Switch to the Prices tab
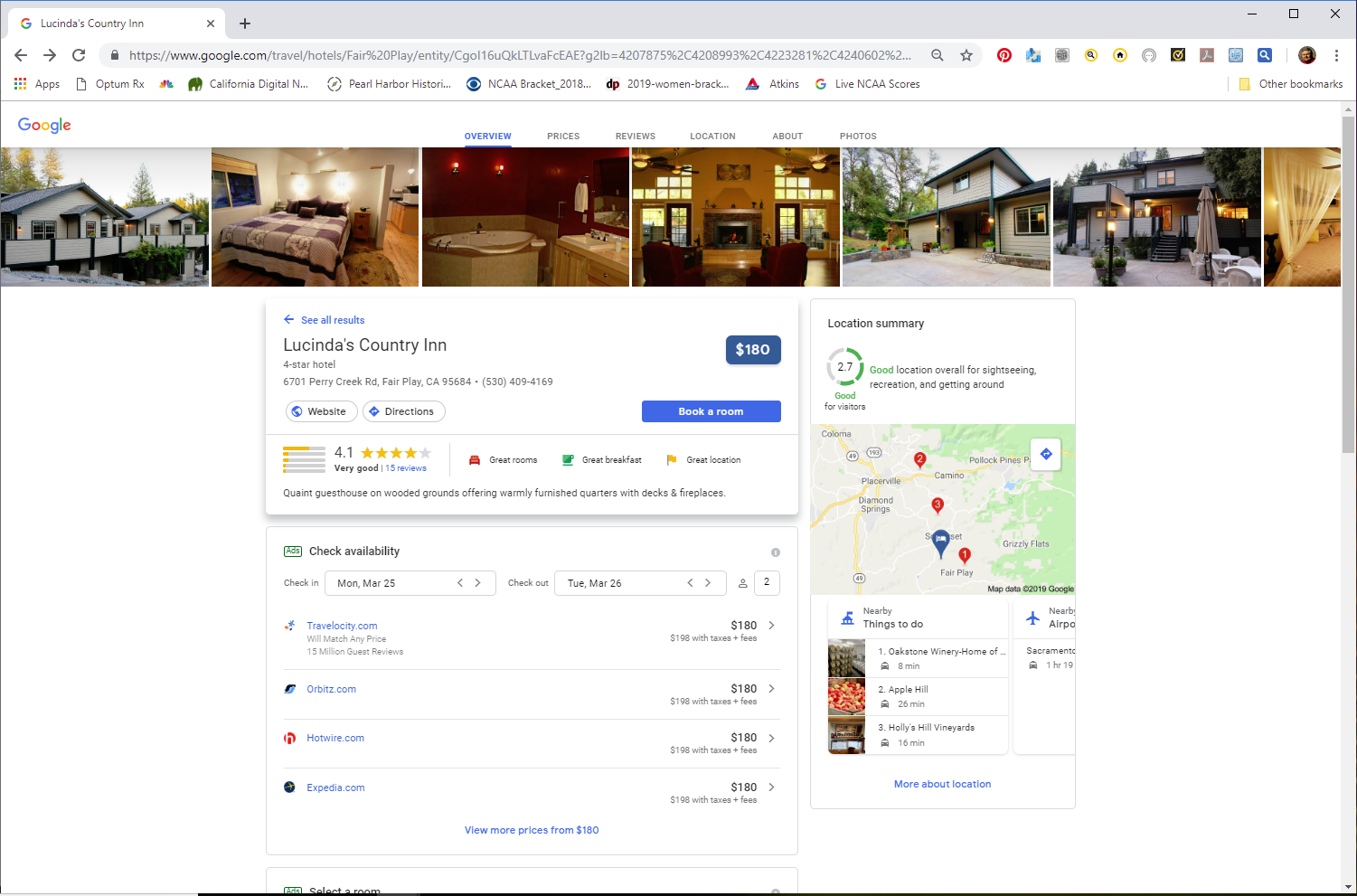This screenshot has width=1357, height=896. 563,137
